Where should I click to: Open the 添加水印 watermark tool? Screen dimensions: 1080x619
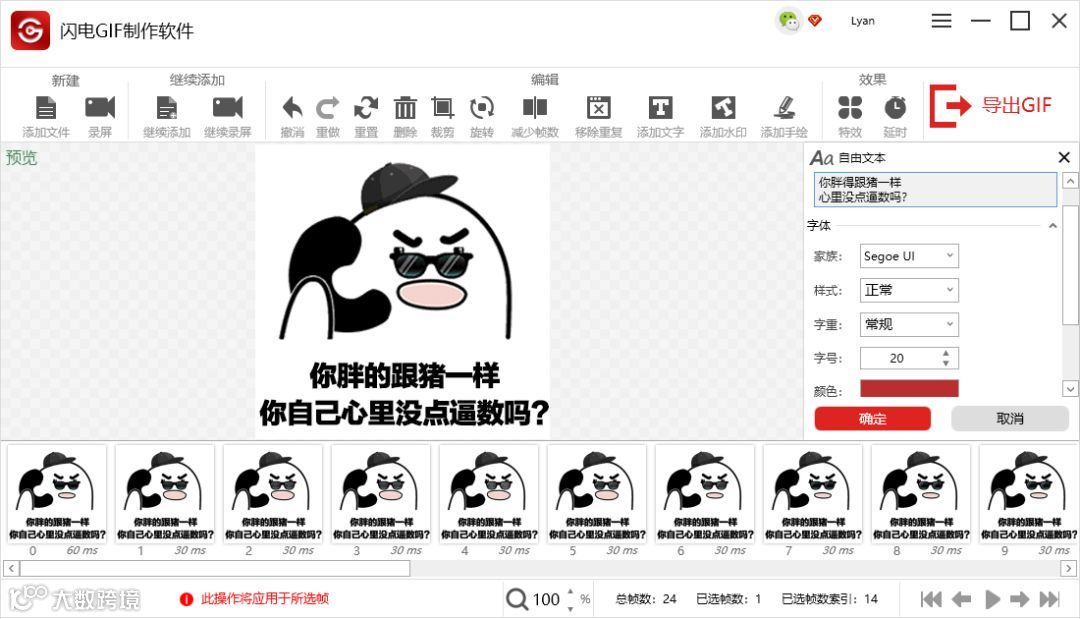coord(723,108)
